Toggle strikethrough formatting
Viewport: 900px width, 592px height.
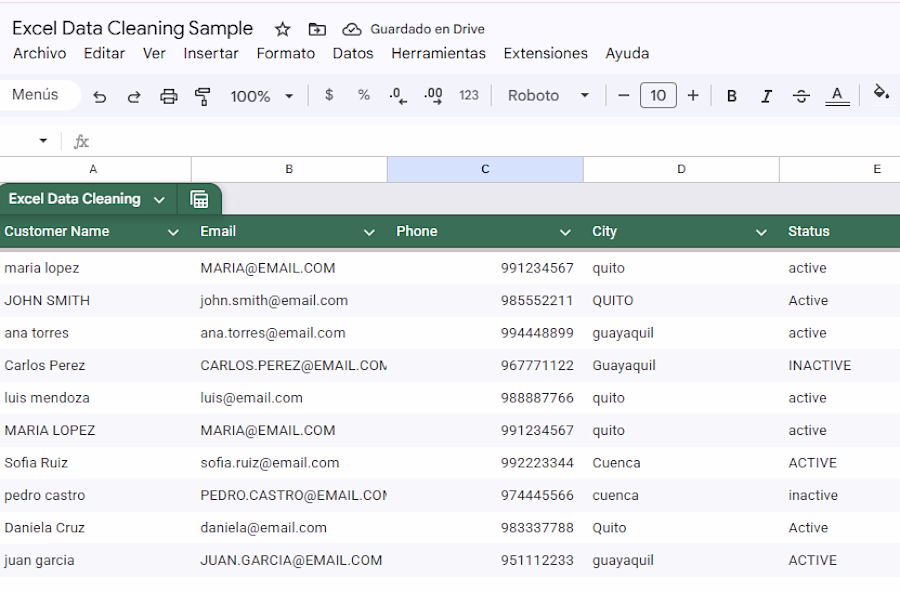[x=801, y=96]
